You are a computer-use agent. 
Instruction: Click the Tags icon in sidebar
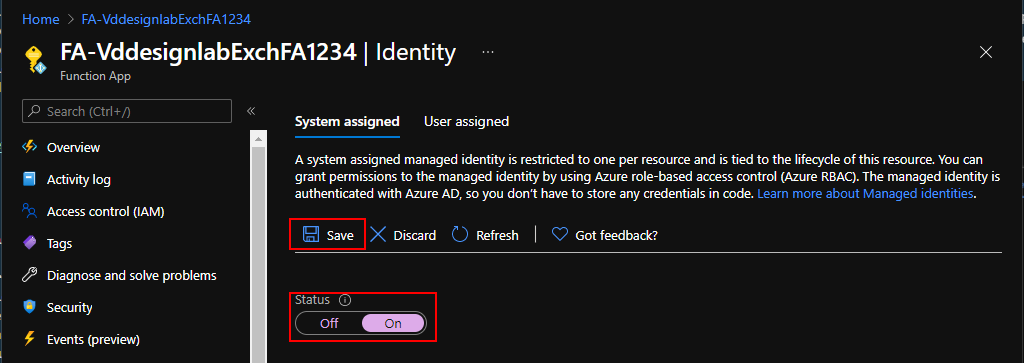[29, 243]
